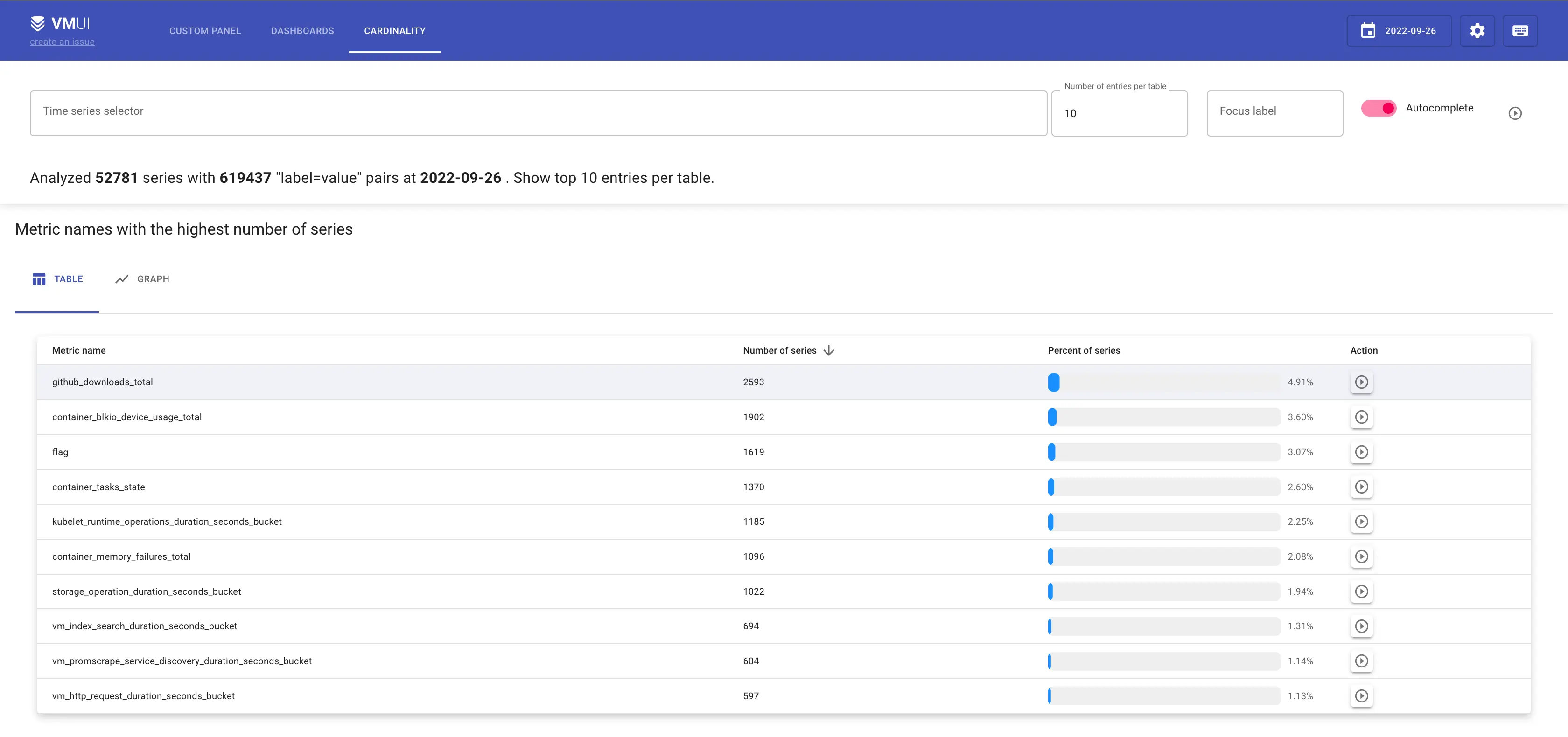Click the Focus label input field

coord(1274,113)
